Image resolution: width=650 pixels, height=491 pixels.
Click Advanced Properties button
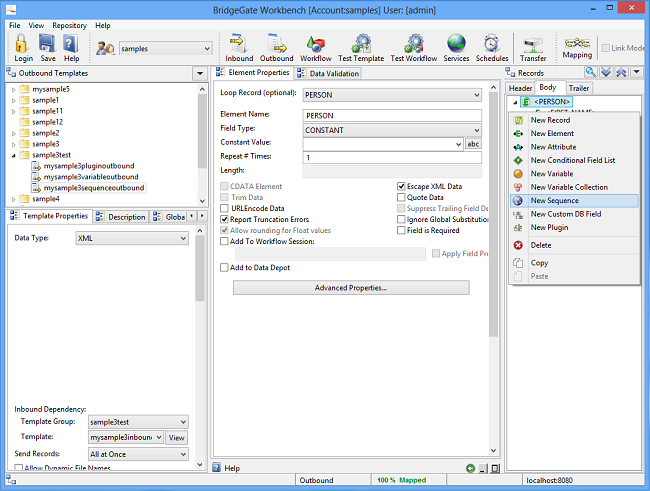351,288
